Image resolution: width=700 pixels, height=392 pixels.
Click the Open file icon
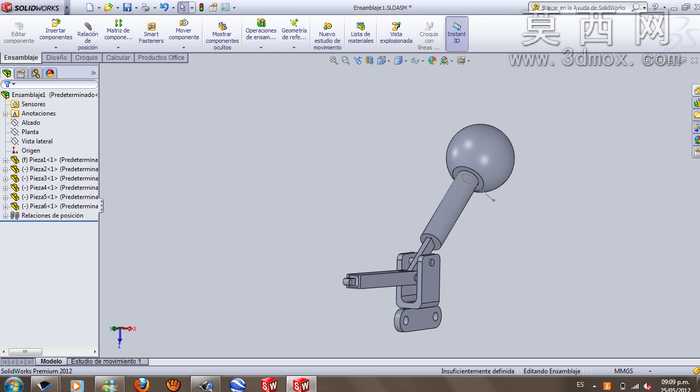(x=108, y=8)
